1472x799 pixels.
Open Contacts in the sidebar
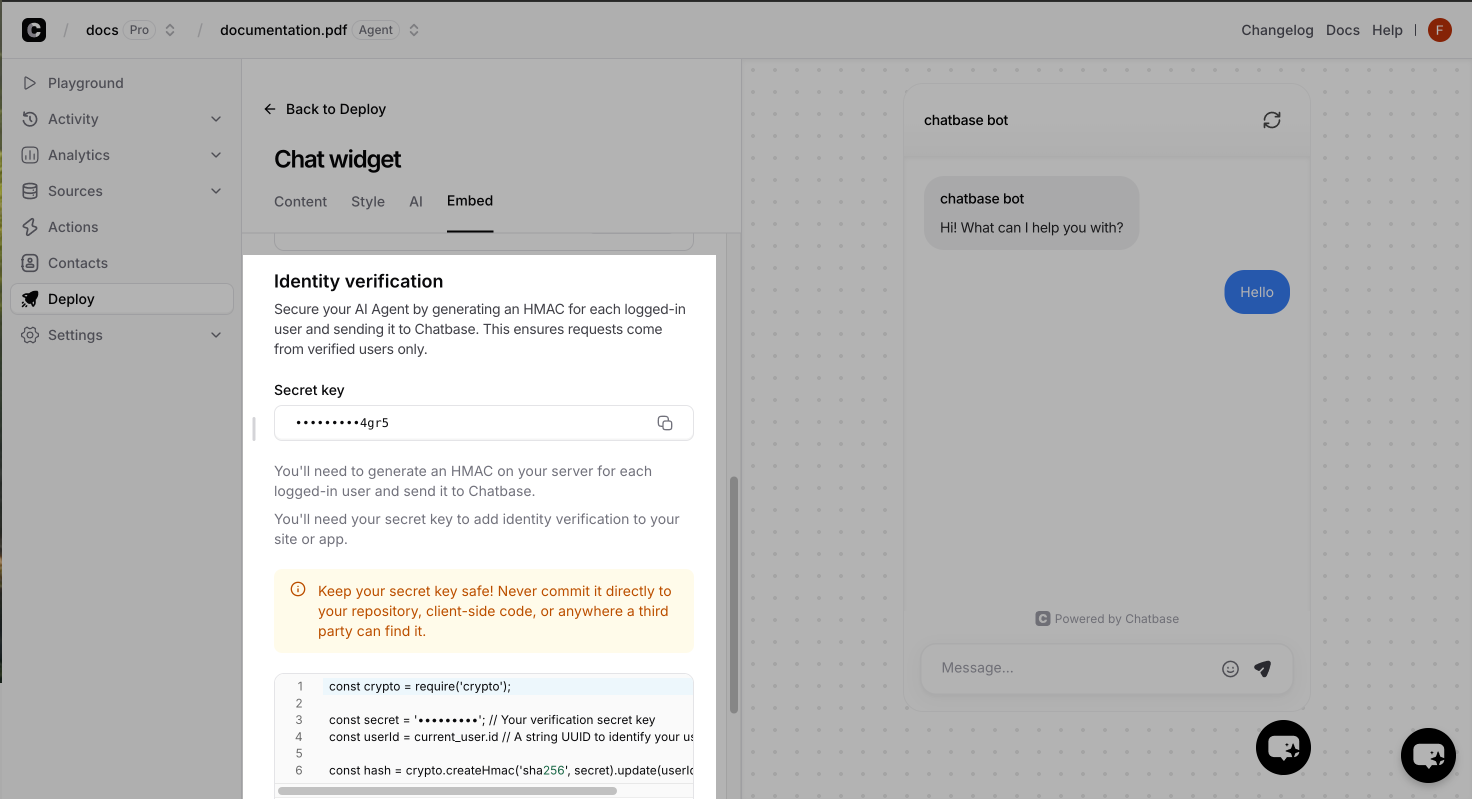point(121,263)
